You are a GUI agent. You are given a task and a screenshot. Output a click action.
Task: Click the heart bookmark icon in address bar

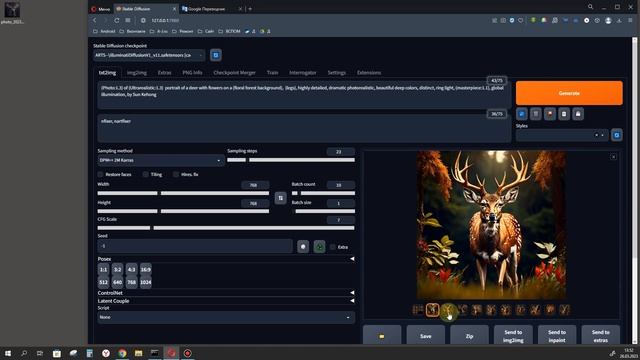[520, 20]
